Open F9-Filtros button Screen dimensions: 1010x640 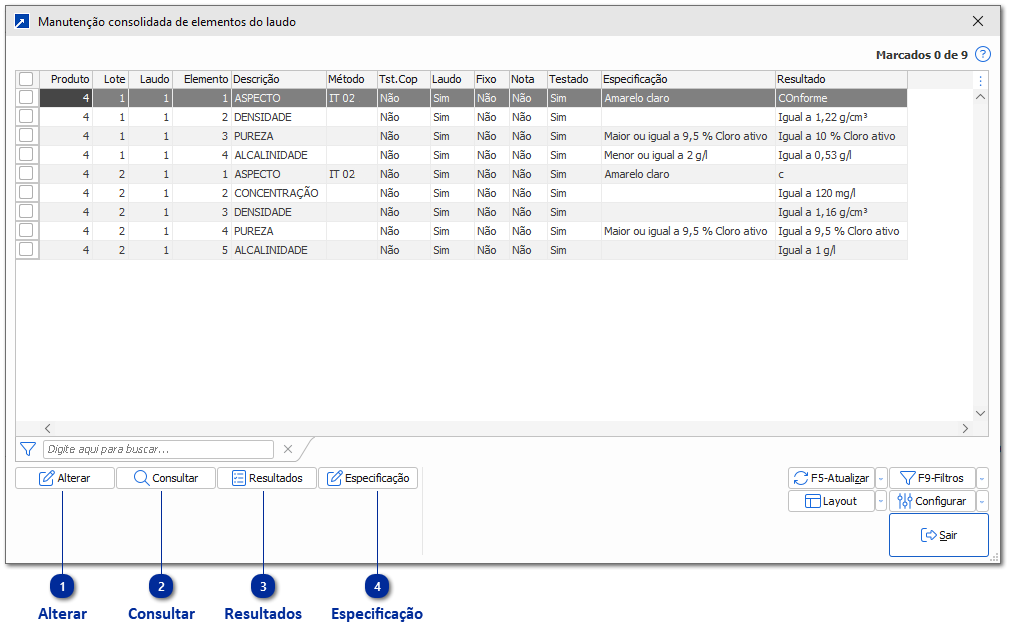pyautogui.click(x=933, y=478)
